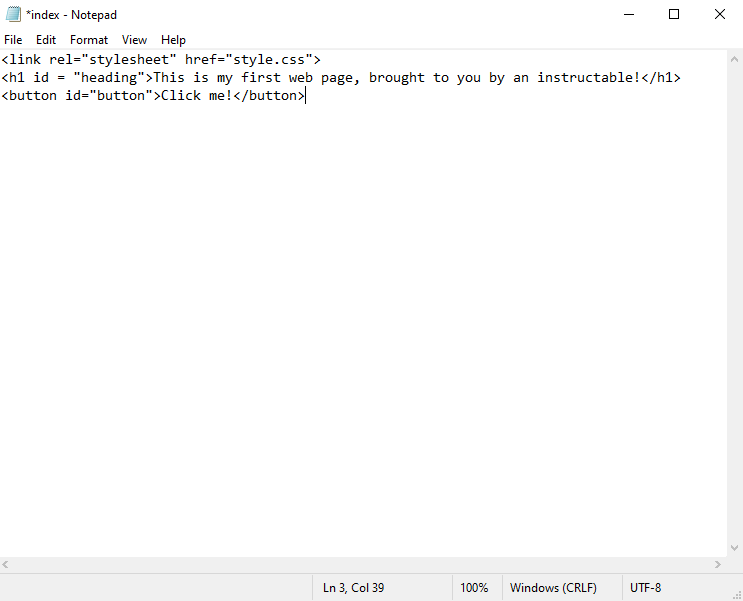743x601 pixels.
Task: Place cursor in the stylesheet link line
Action: (x=161, y=60)
